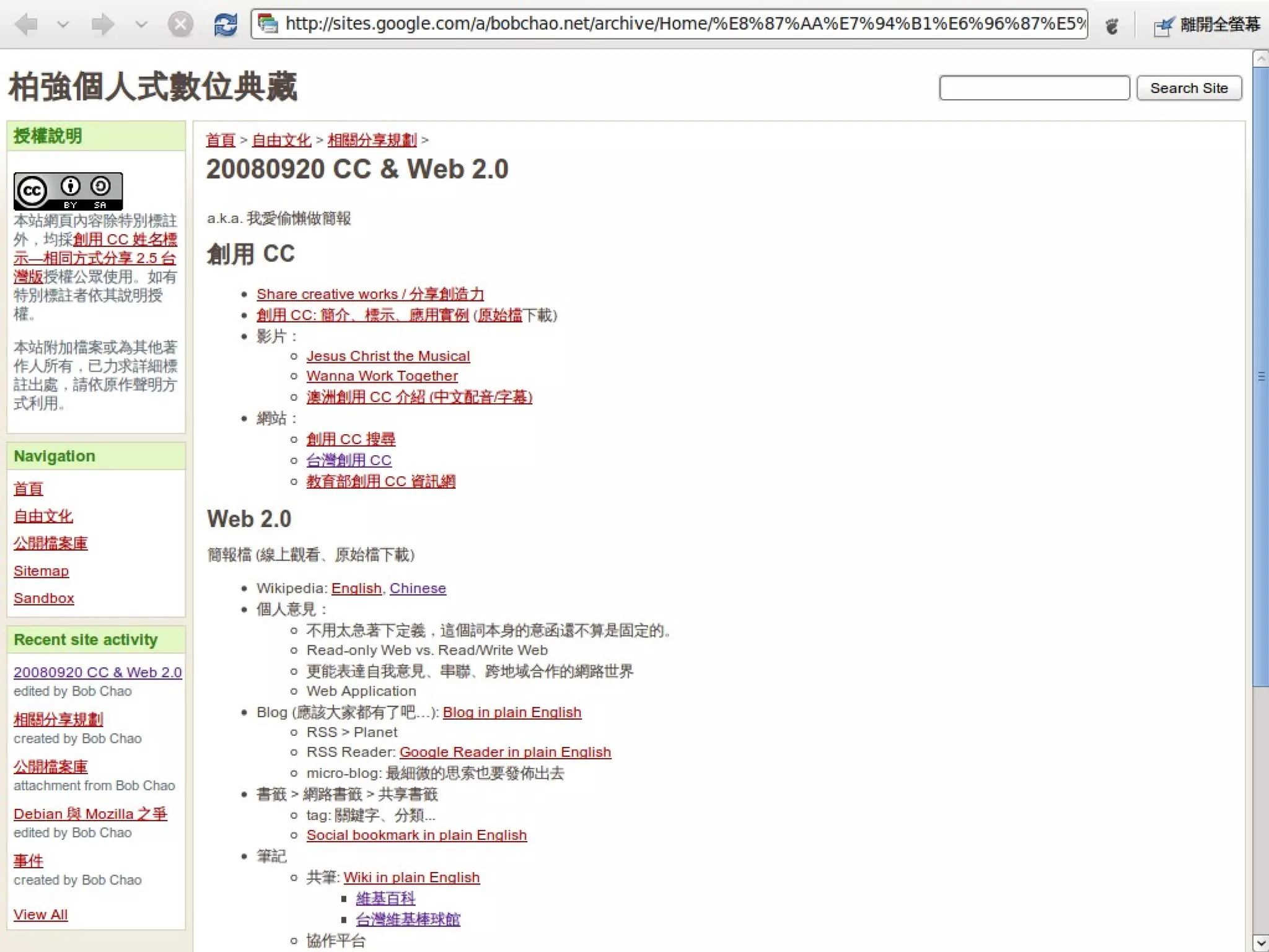Image resolution: width=1269 pixels, height=952 pixels.
Task: Open recent activity 20080920 CC & Web 2.0
Action: coord(98,673)
